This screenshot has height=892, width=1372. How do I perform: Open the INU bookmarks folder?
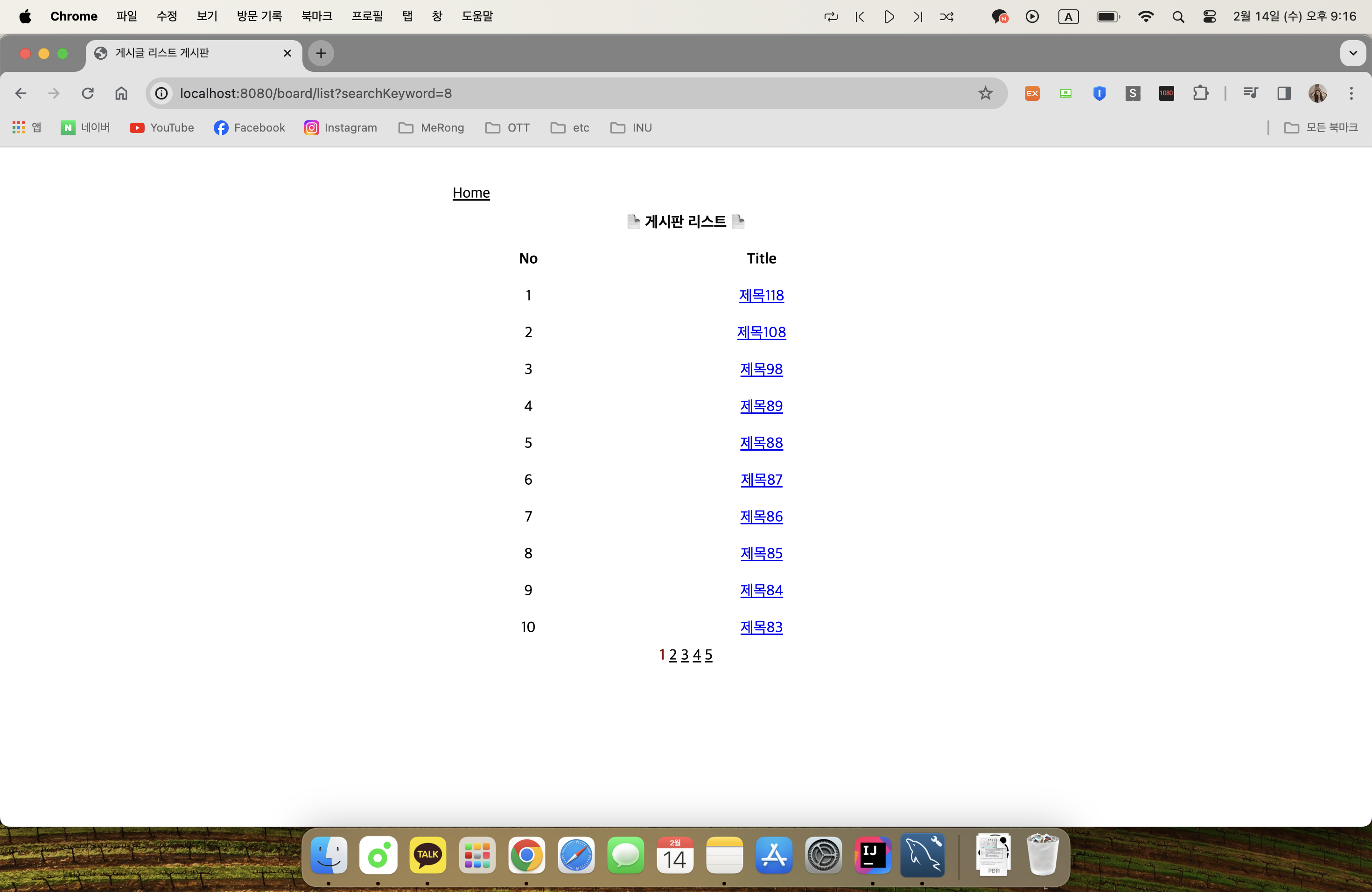coord(631,127)
